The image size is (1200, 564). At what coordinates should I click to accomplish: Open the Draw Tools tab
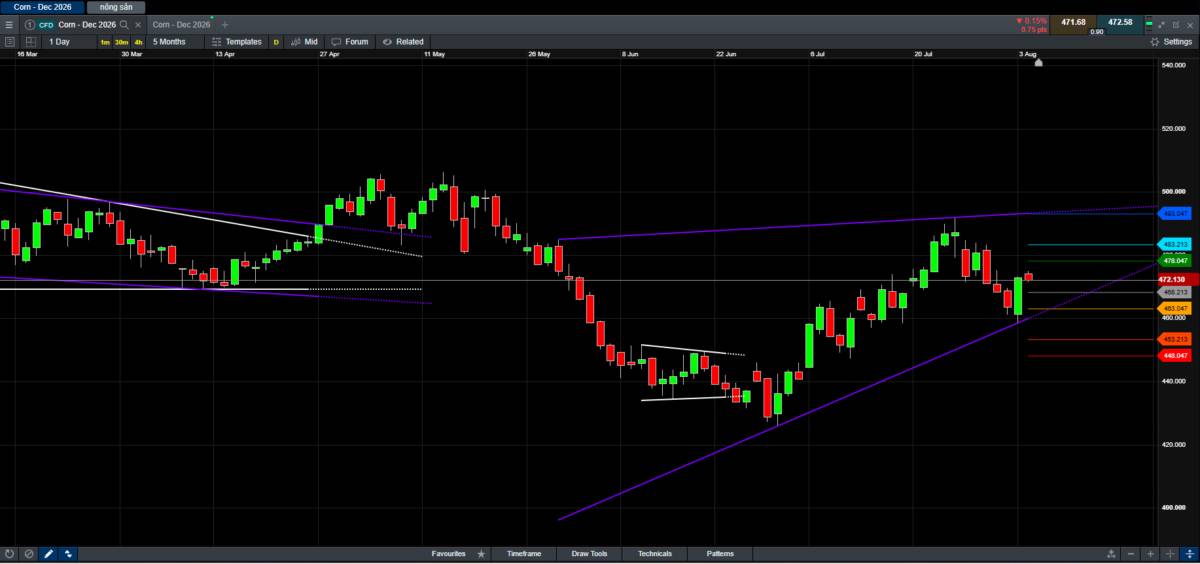589,553
